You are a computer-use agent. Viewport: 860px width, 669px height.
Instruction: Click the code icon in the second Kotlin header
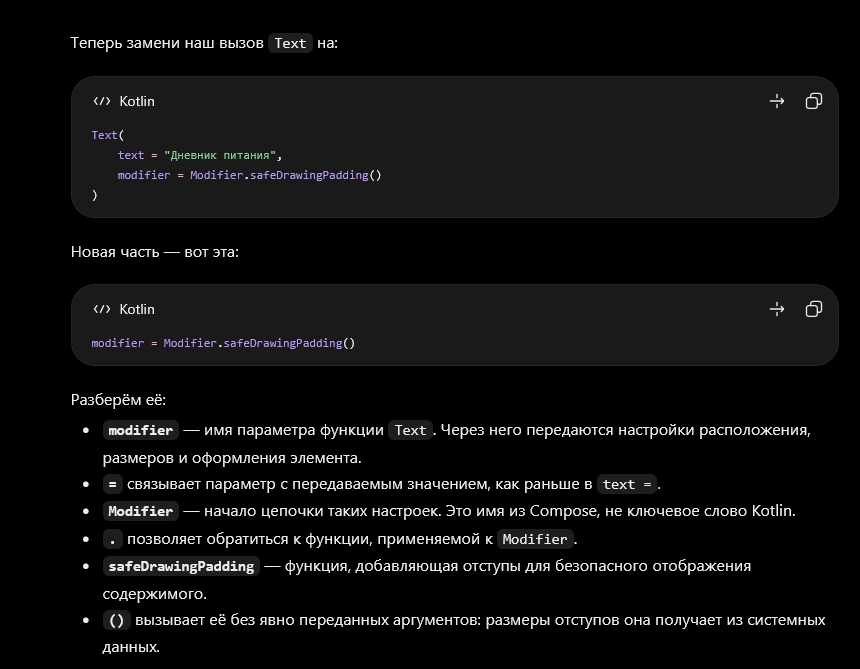click(101, 309)
